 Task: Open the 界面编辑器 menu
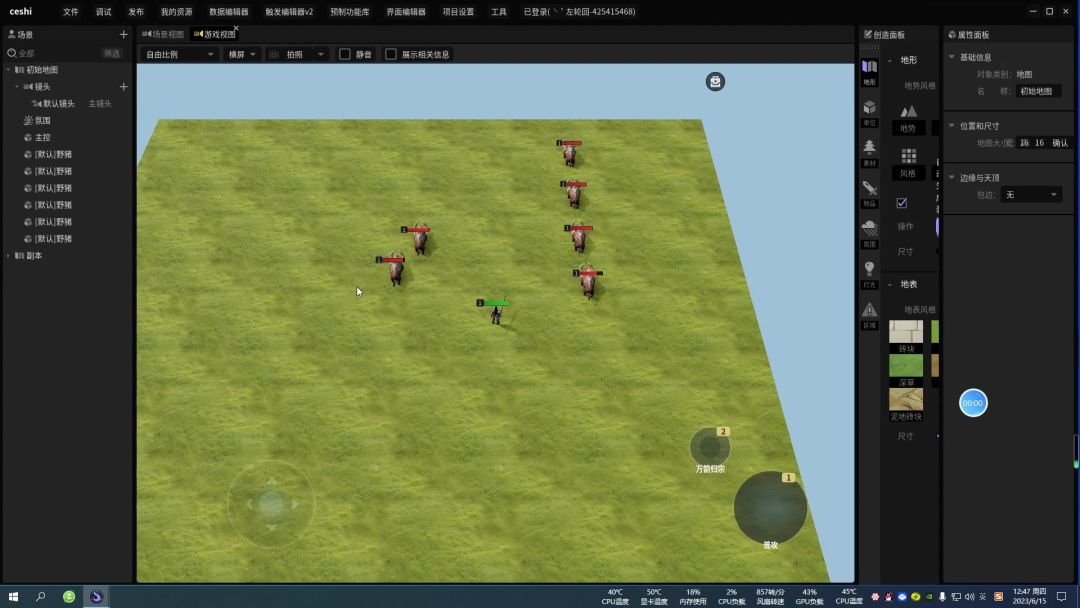406,12
